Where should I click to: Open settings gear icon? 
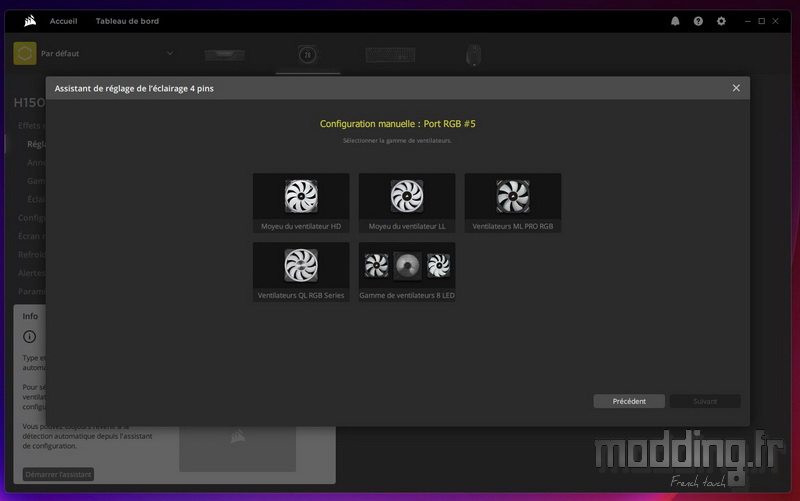tap(721, 21)
